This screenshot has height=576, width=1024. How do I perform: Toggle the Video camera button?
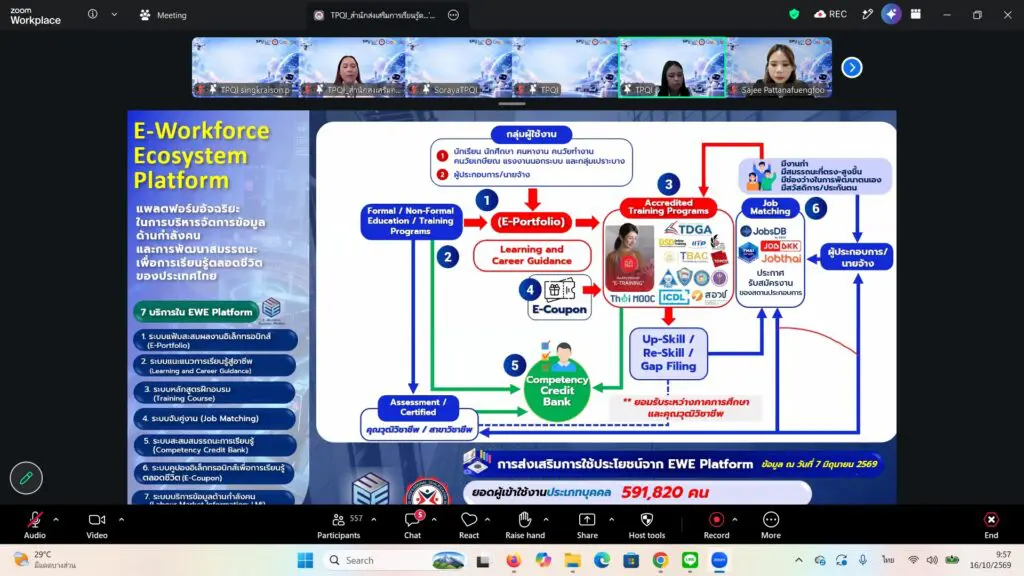(97, 525)
